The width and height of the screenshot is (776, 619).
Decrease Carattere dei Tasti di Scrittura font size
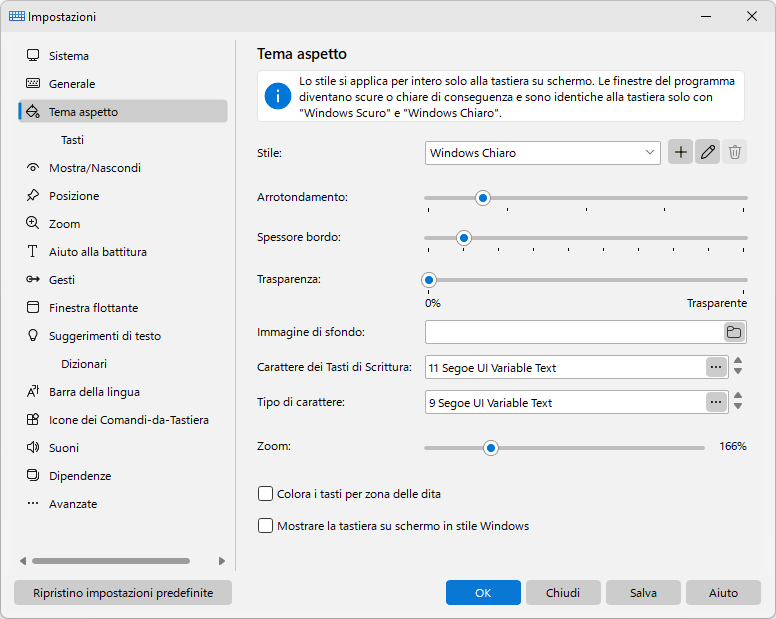coord(738,371)
